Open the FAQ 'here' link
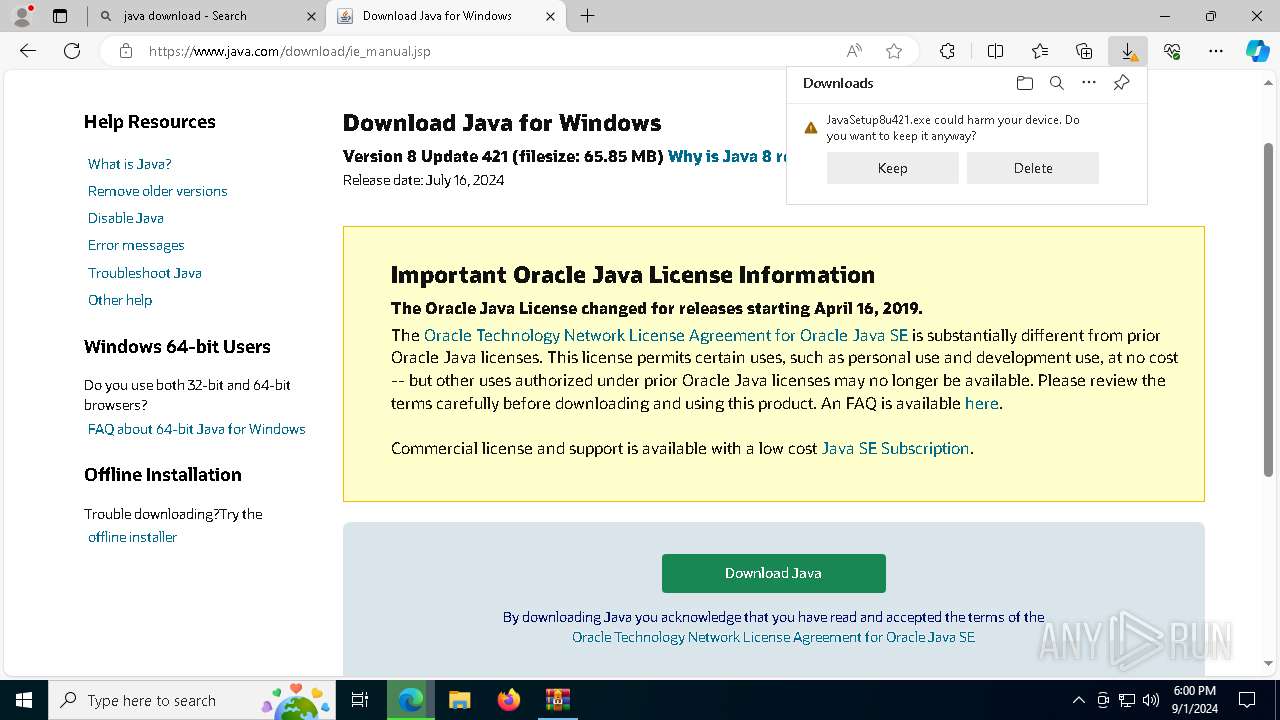 click(981, 404)
